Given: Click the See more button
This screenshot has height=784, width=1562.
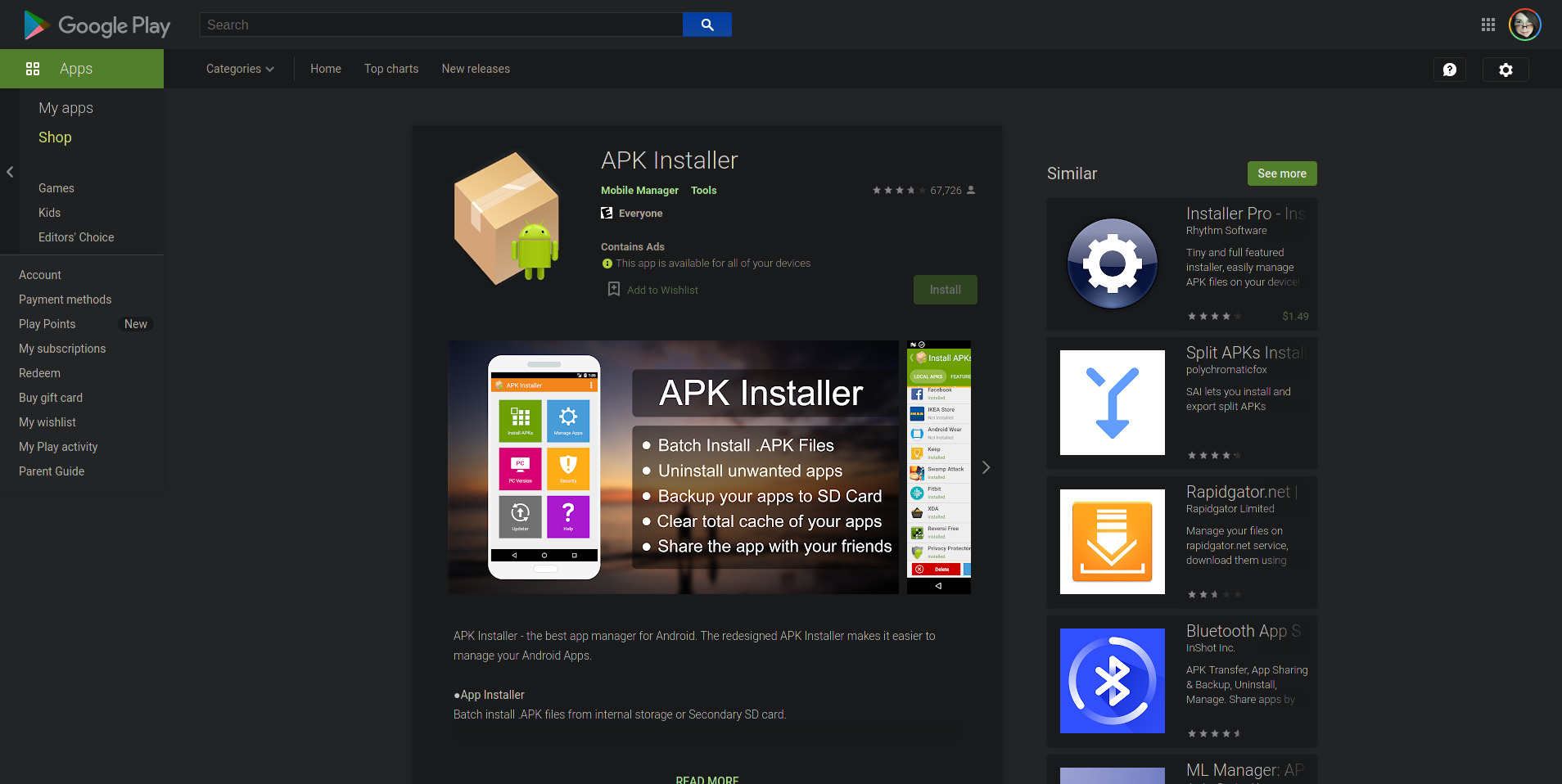Looking at the screenshot, I should click(x=1282, y=173).
